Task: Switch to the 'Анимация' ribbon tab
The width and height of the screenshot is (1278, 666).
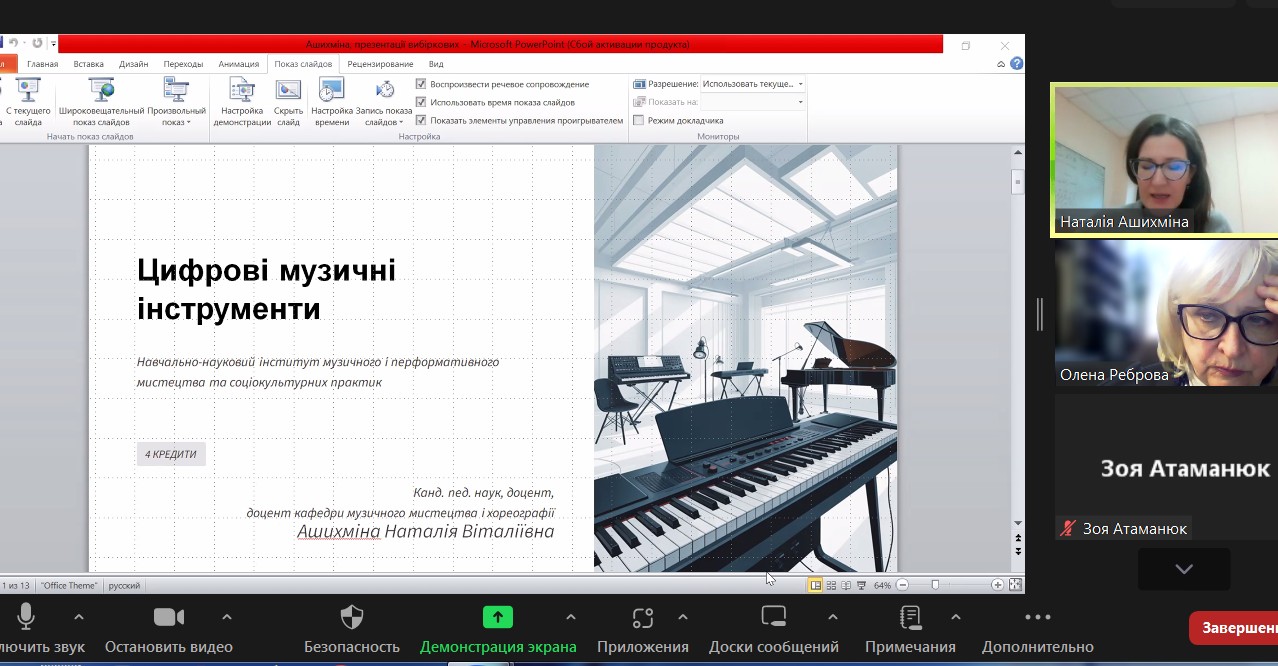Action: (x=238, y=64)
